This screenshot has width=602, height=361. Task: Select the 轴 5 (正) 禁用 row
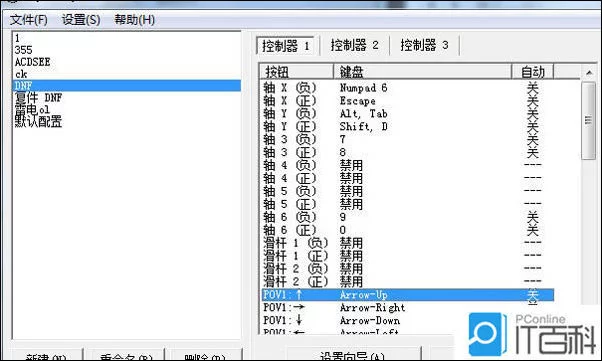(x=408, y=204)
